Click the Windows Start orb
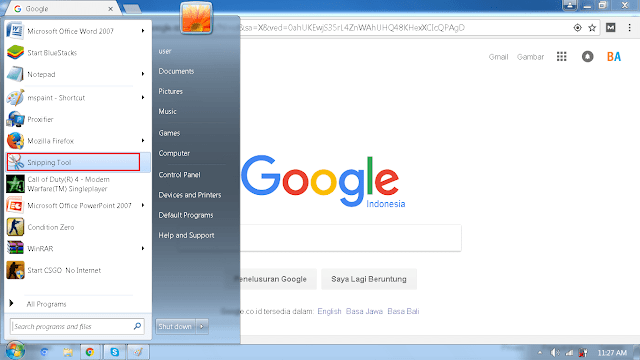Image resolution: width=640 pixels, height=360 pixels. click(x=15, y=351)
